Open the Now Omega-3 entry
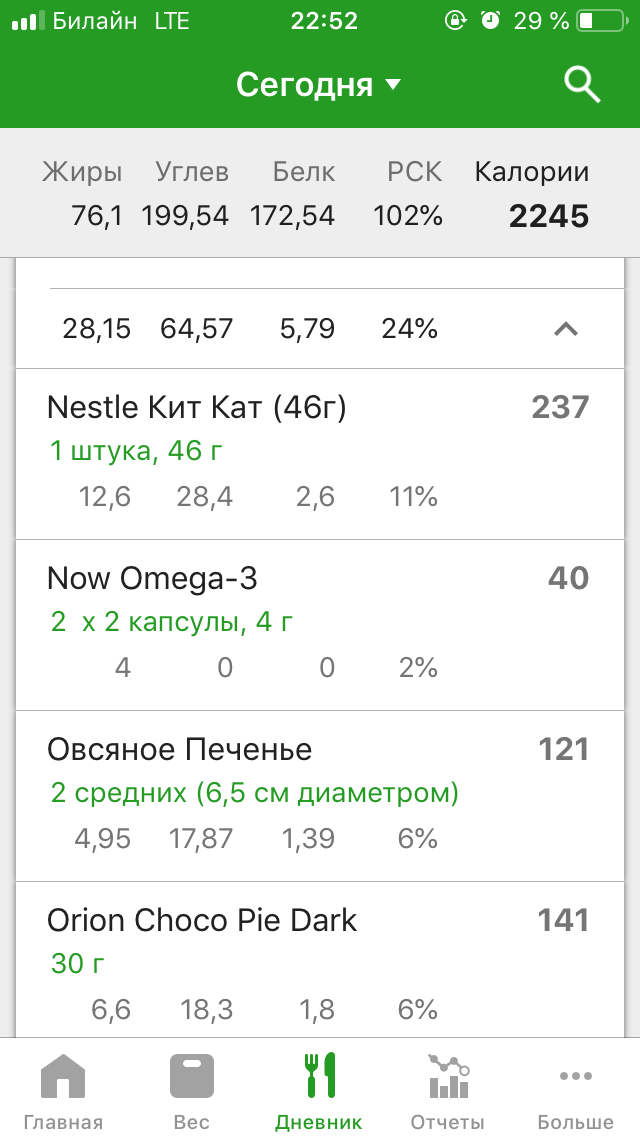Screen dimensions: 640x1136 tap(320, 625)
